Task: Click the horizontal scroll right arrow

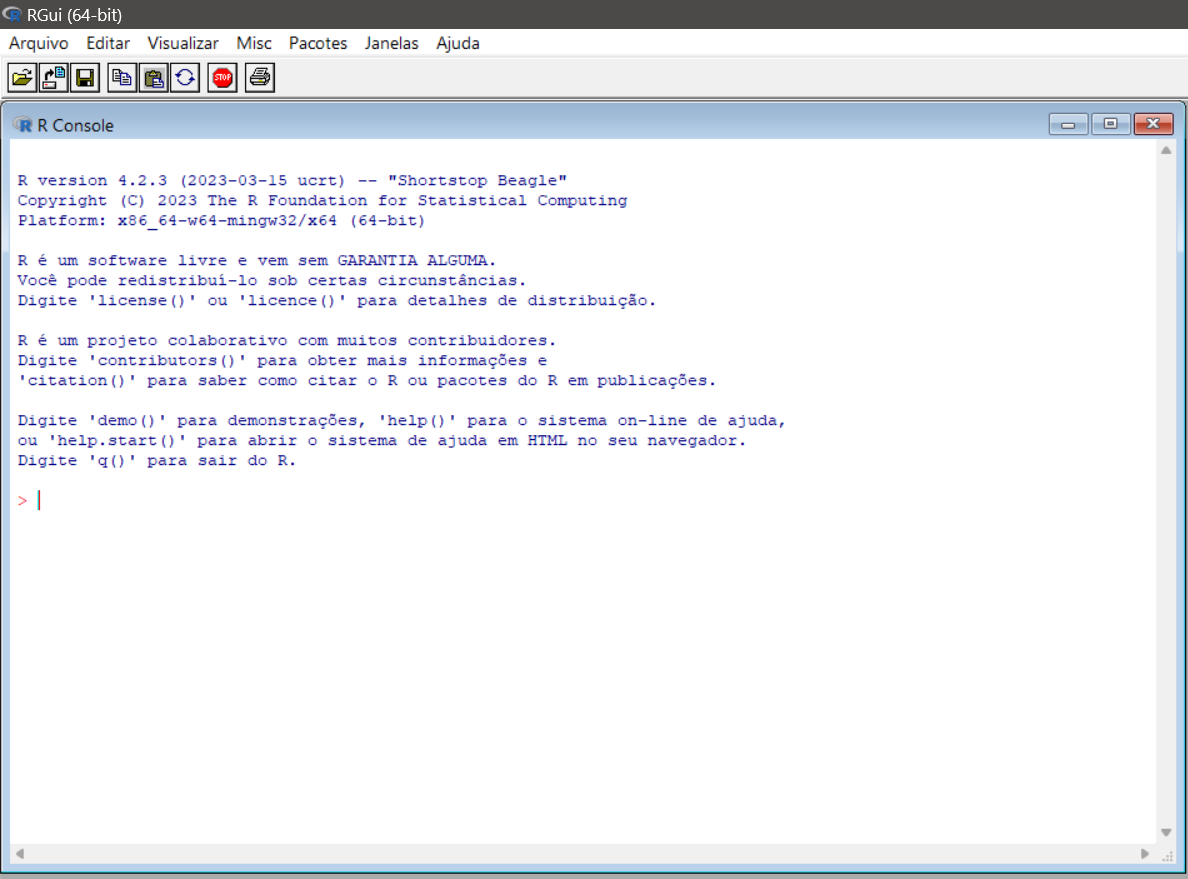Action: pos(1145,854)
